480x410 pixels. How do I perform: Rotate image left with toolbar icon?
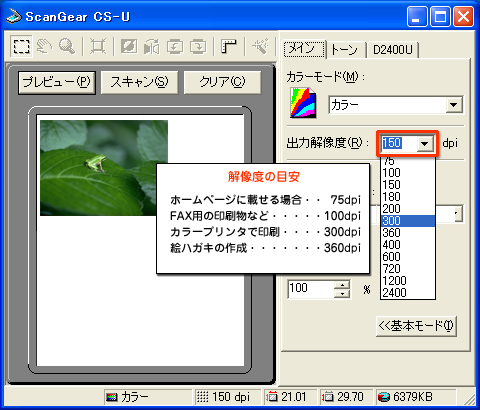tap(175, 46)
